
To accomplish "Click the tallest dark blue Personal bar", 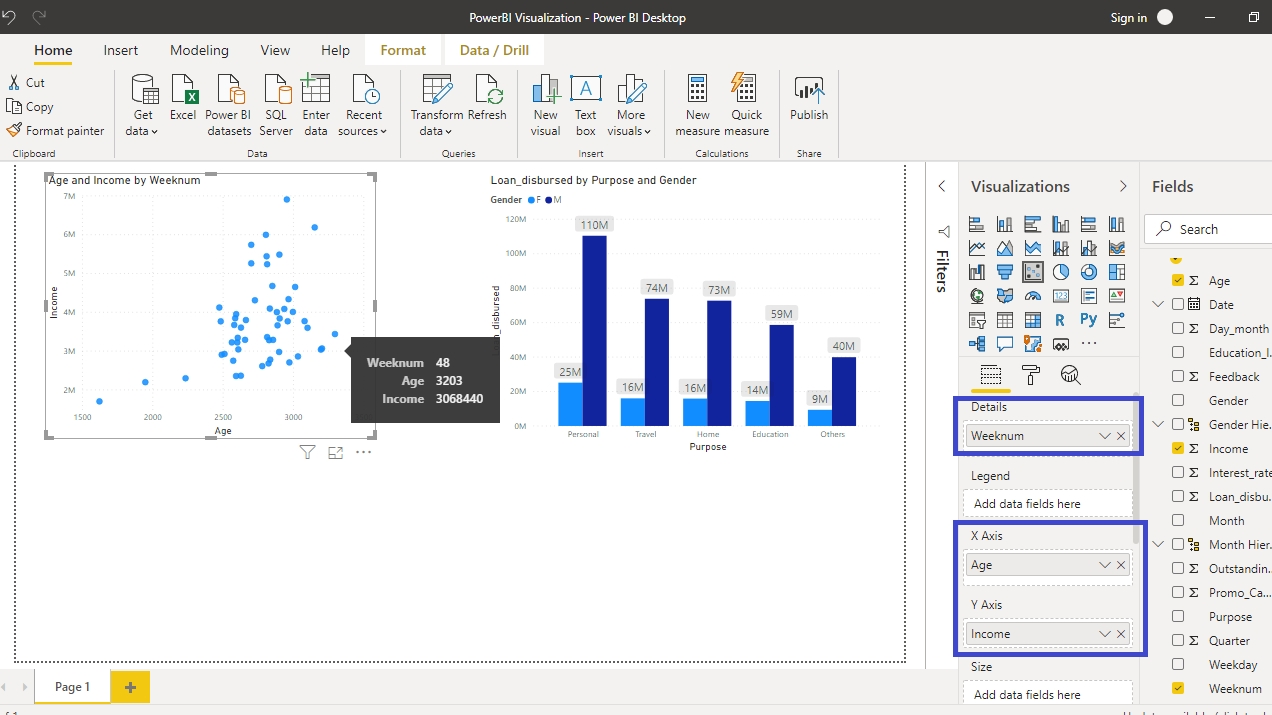I will (x=594, y=330).
